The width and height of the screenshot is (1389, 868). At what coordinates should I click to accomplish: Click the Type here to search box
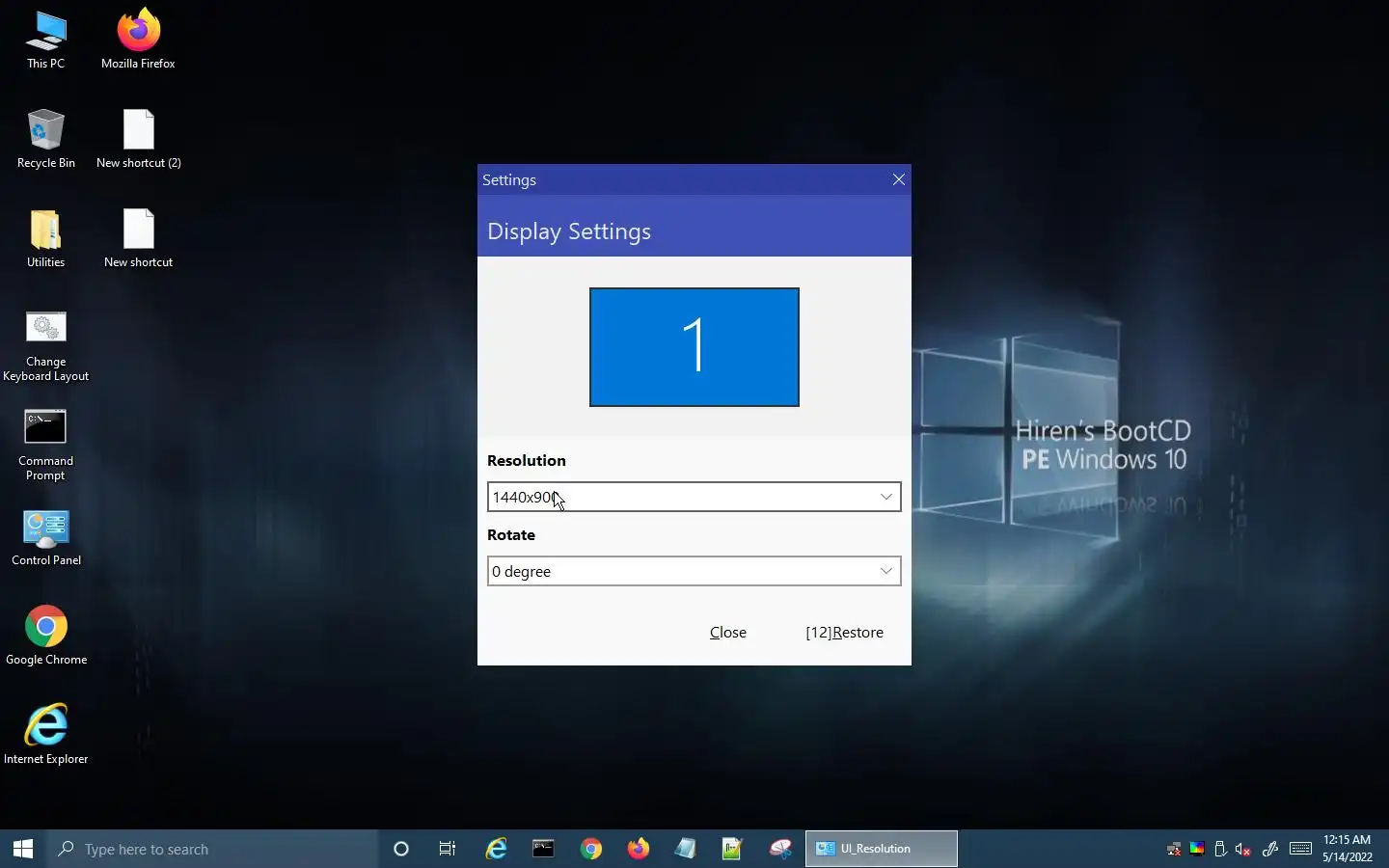(x=212, y=849)
